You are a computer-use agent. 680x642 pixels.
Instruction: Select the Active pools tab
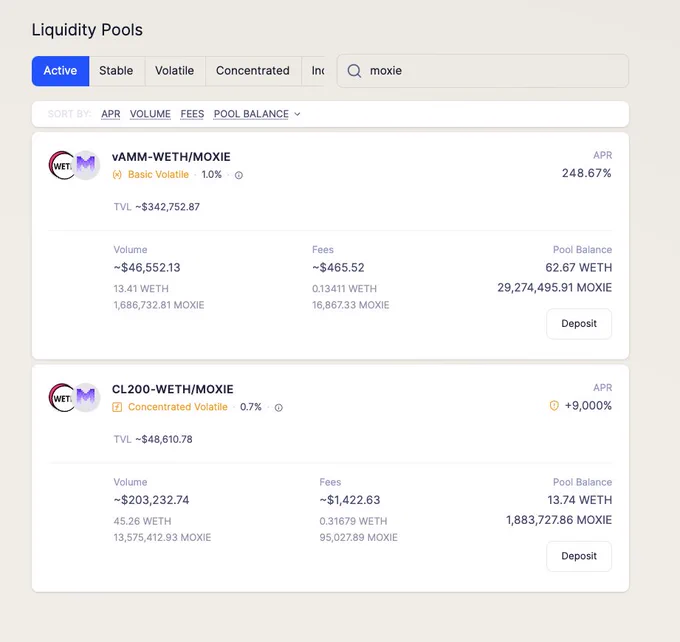60,71
